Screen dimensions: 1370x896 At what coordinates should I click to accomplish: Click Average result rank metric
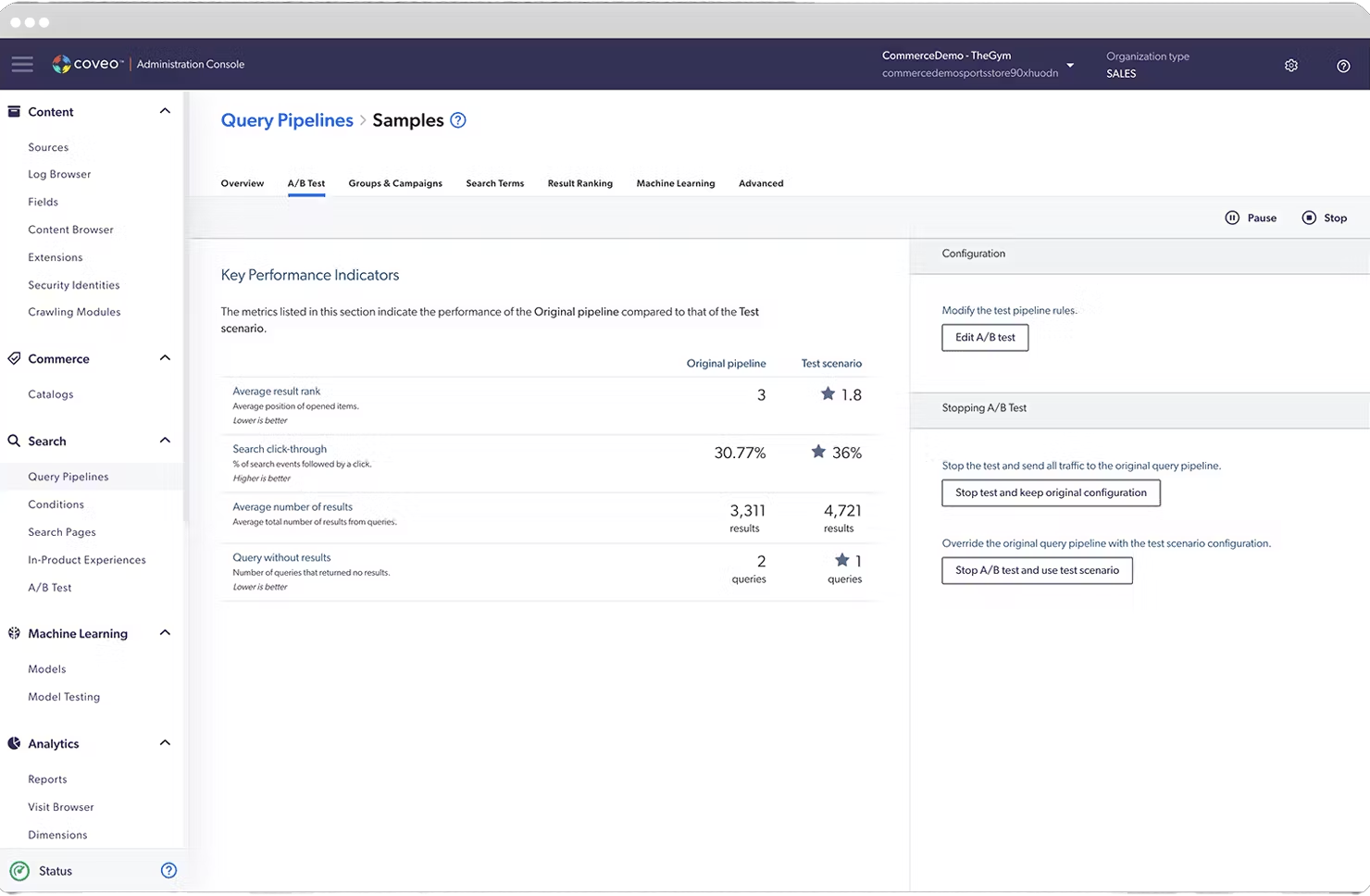pyautogui.click(x=277, y=392)
